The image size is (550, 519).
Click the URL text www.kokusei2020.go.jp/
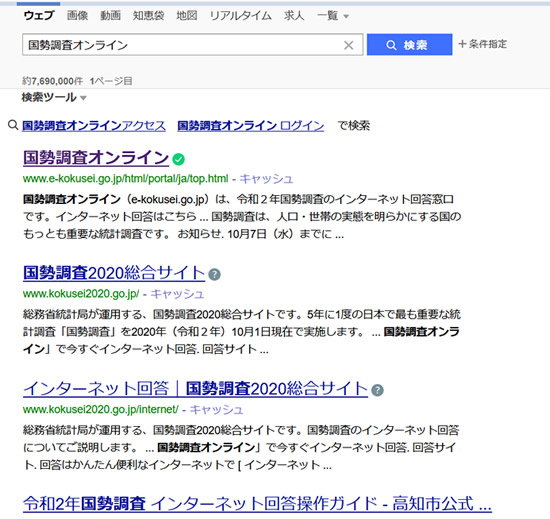point(81,294)
